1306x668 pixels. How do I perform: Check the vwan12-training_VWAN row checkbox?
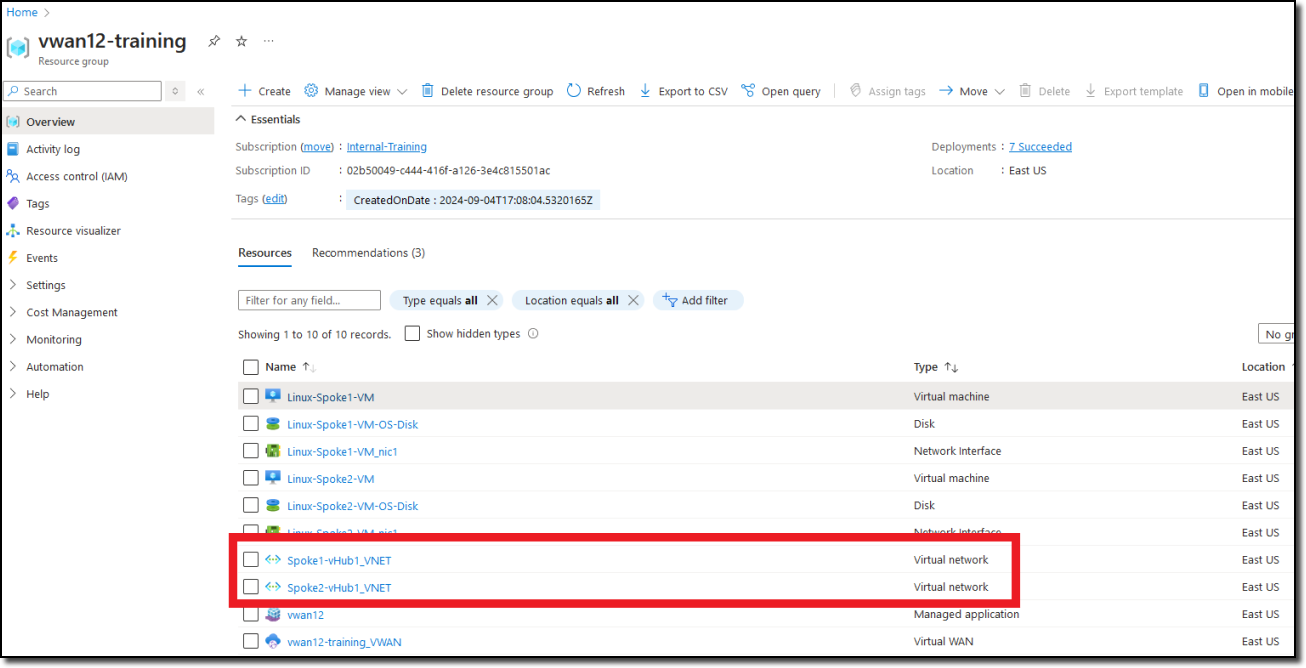click(251, 641)
